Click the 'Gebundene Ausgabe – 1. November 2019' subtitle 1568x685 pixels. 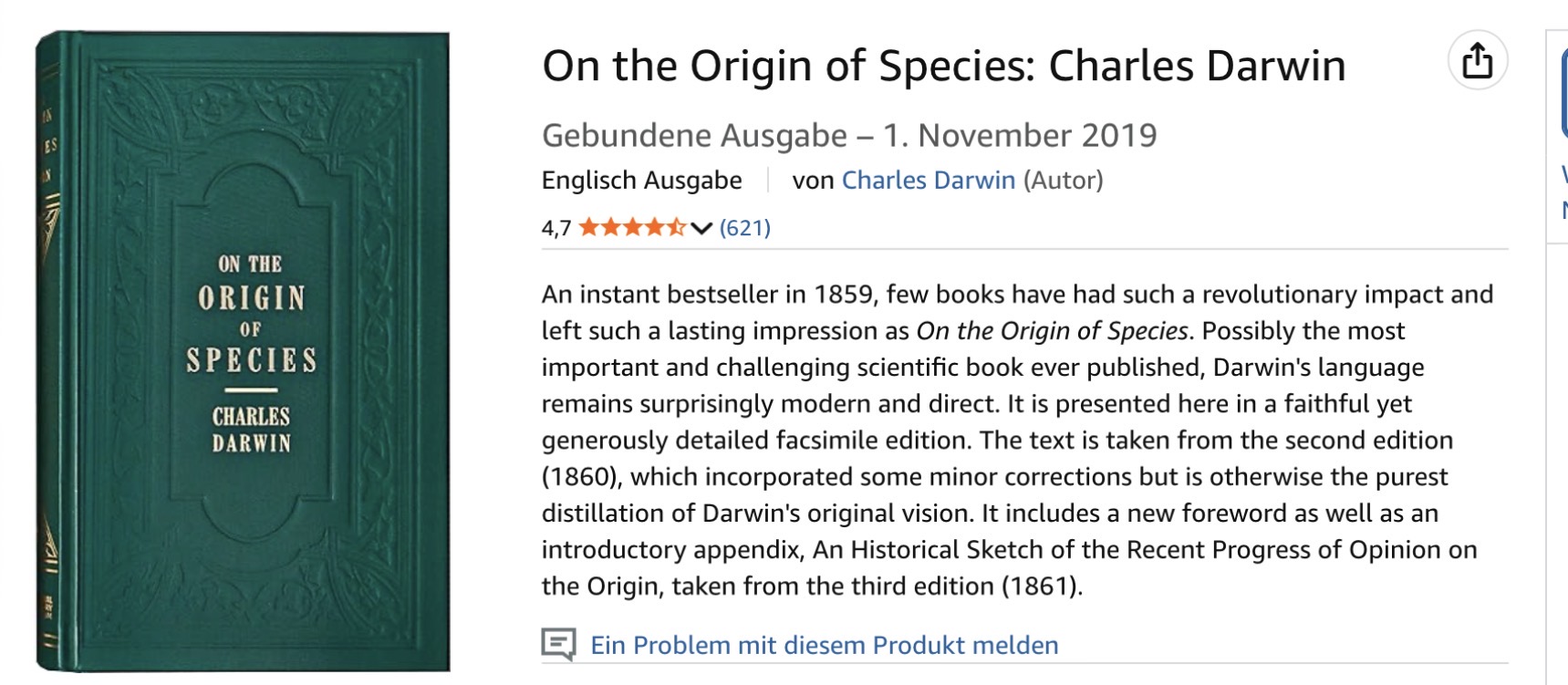coord(848,136)
